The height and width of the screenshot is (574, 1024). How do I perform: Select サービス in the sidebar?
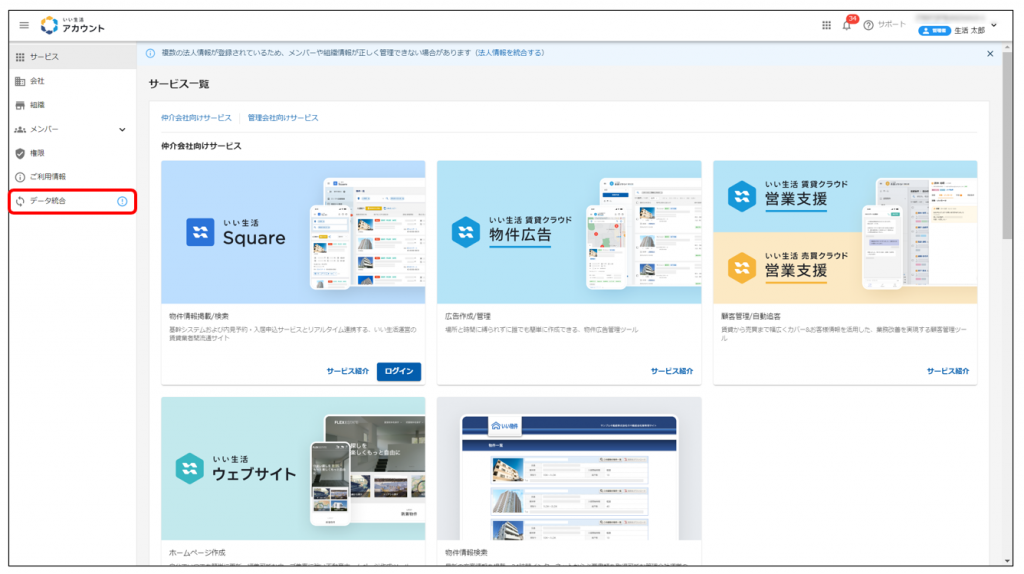[x=72, y=57]
